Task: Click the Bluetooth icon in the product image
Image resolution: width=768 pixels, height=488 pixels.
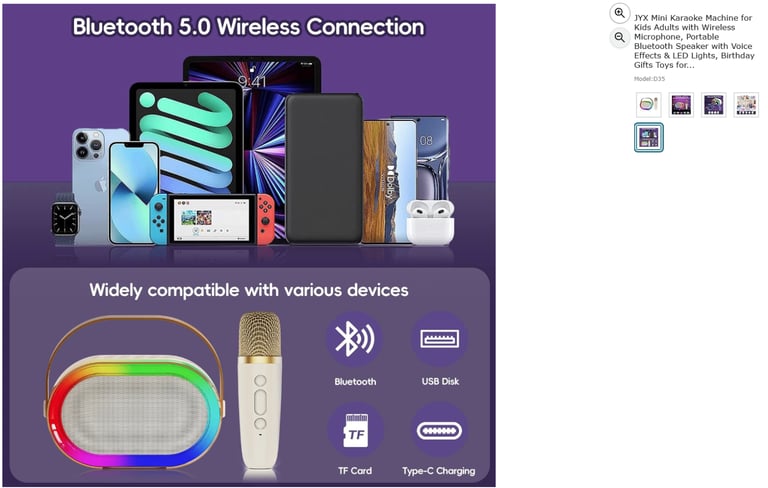Action: pos(355,339)
